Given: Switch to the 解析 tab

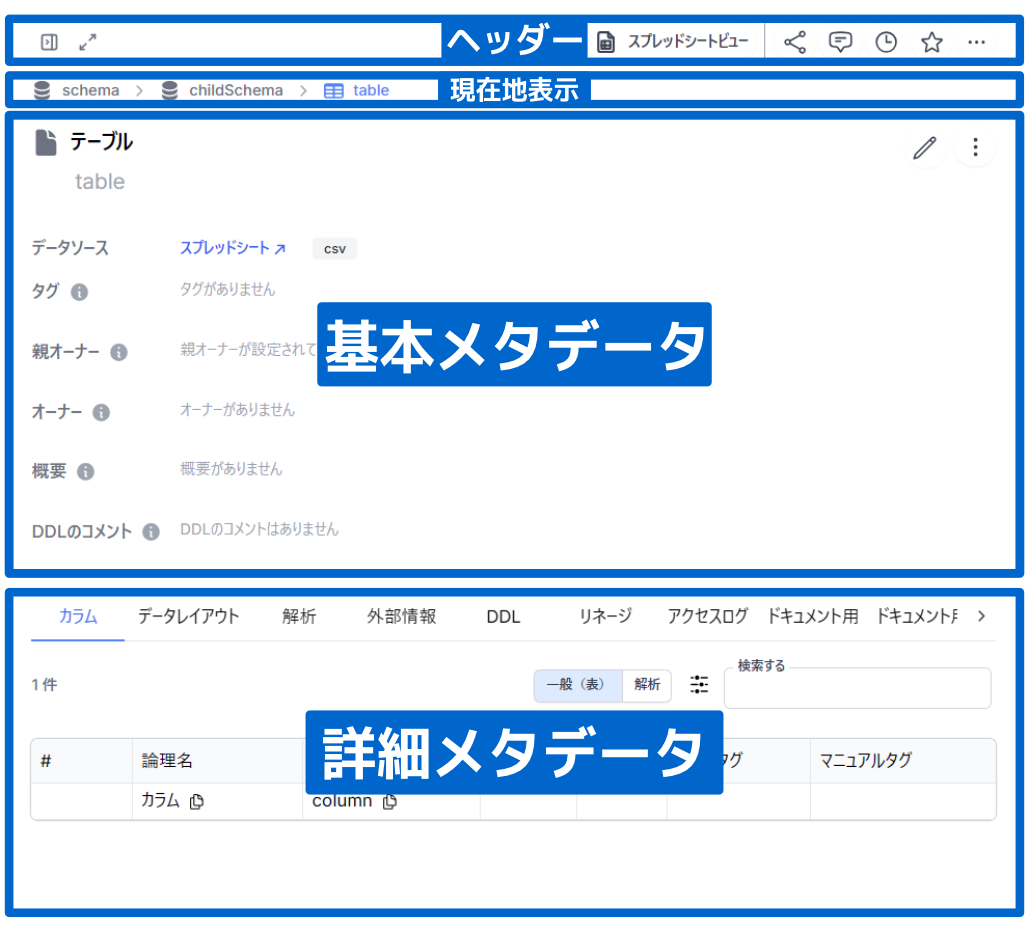Looking at the screenshot, I should click(299, 617).
